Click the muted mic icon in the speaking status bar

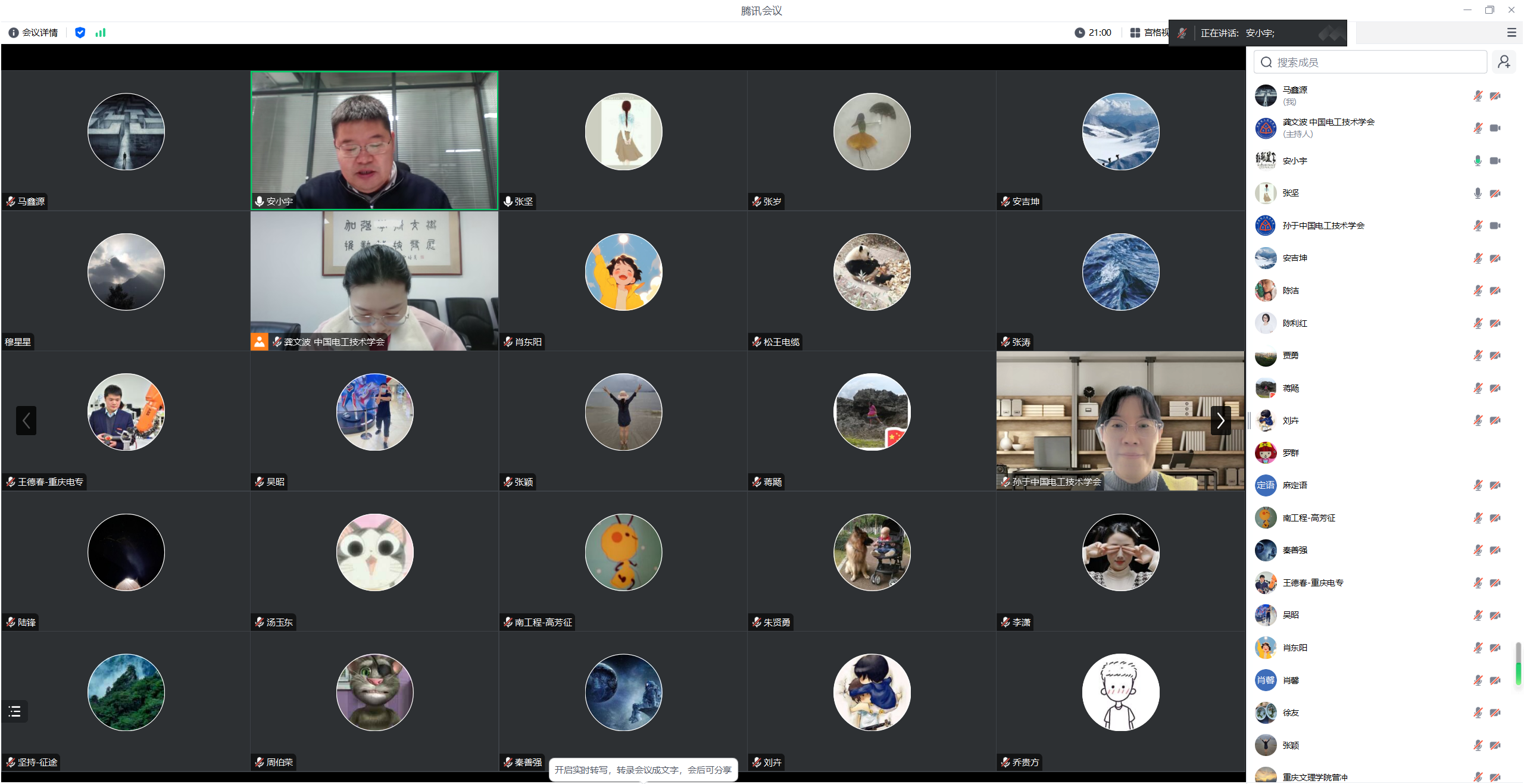(1182, 33)
